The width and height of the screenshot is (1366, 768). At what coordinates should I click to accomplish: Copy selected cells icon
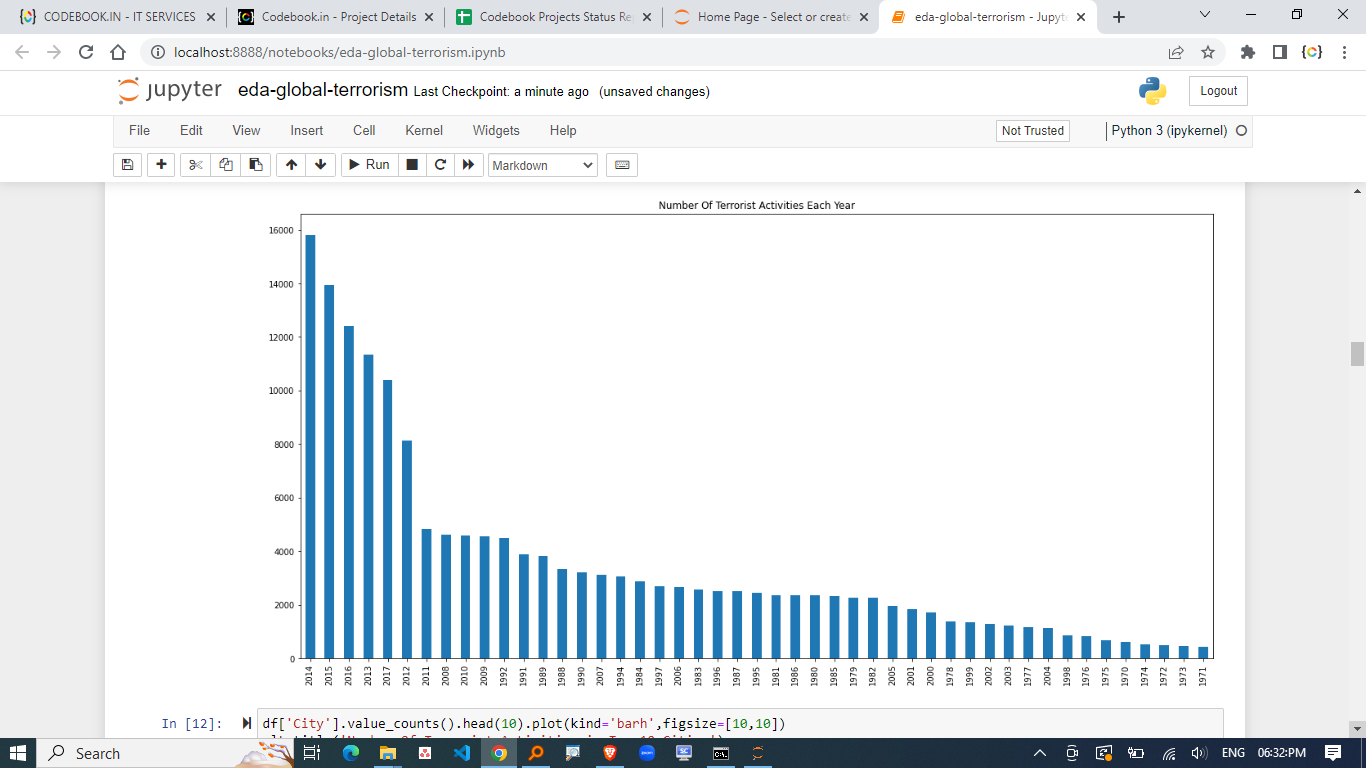click(225, 165)
